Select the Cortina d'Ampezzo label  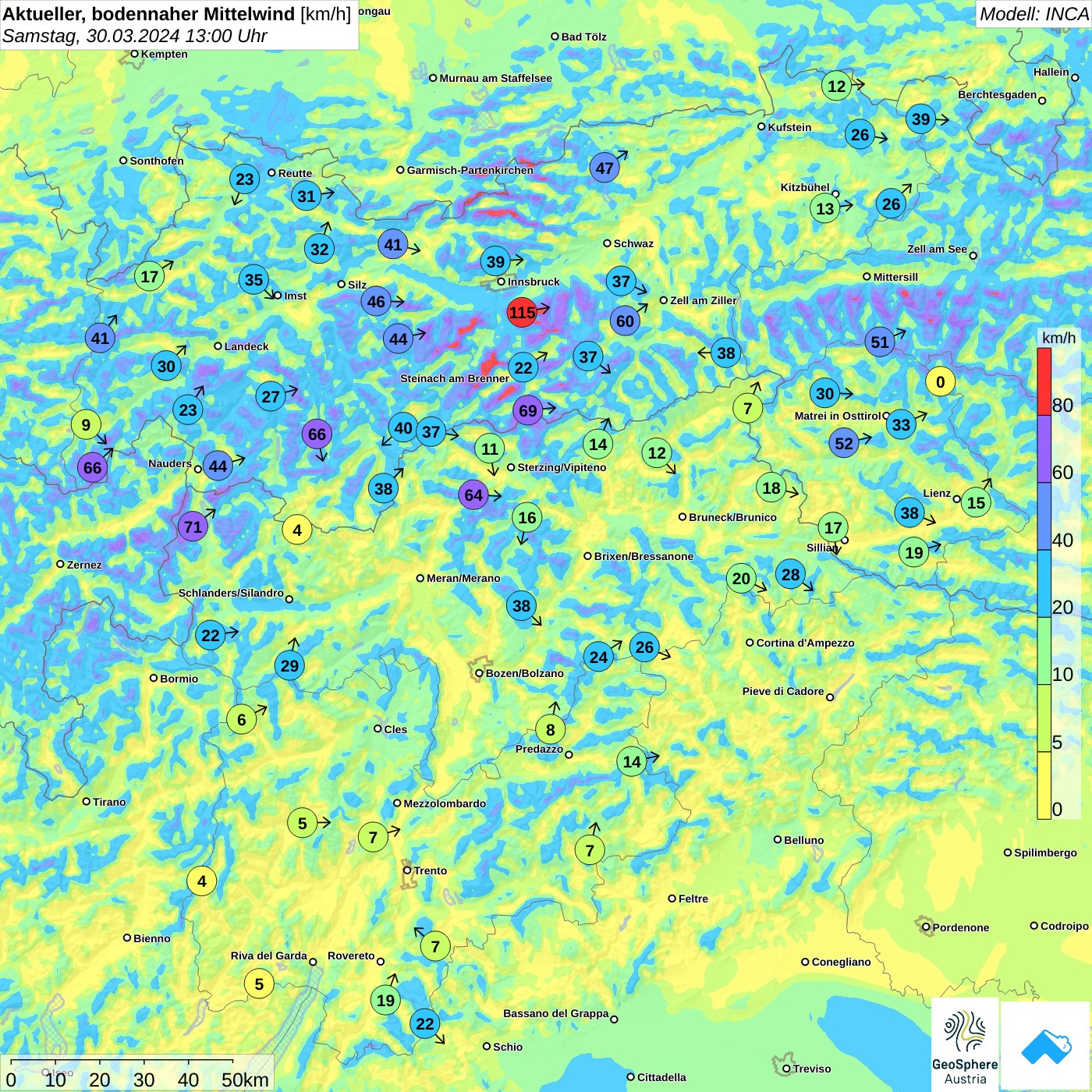pos(806,643)
